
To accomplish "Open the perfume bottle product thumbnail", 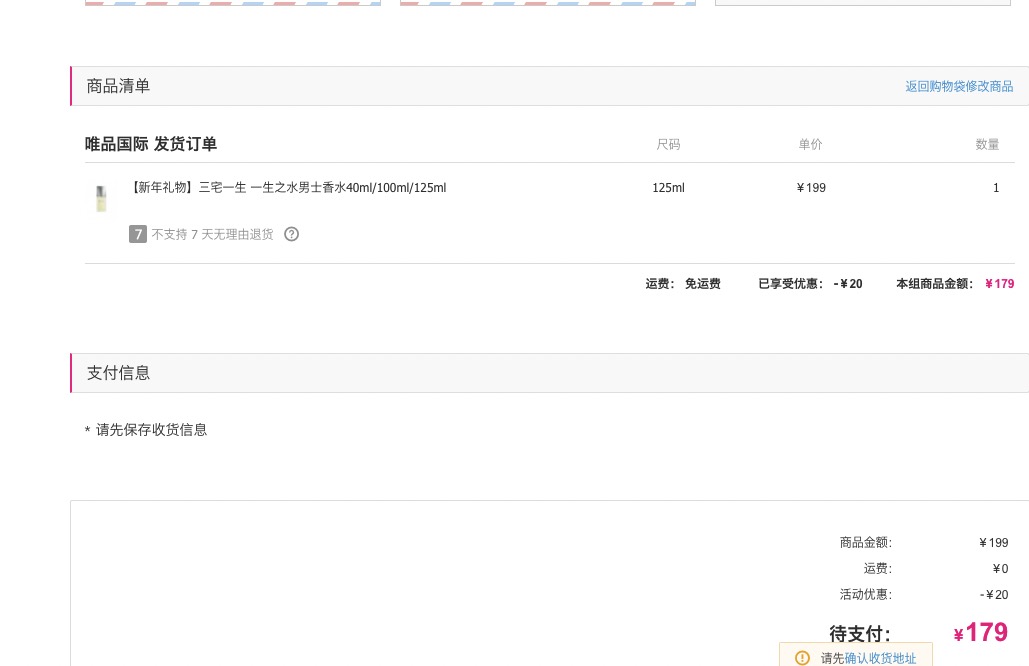I will (x=101, y=198).
